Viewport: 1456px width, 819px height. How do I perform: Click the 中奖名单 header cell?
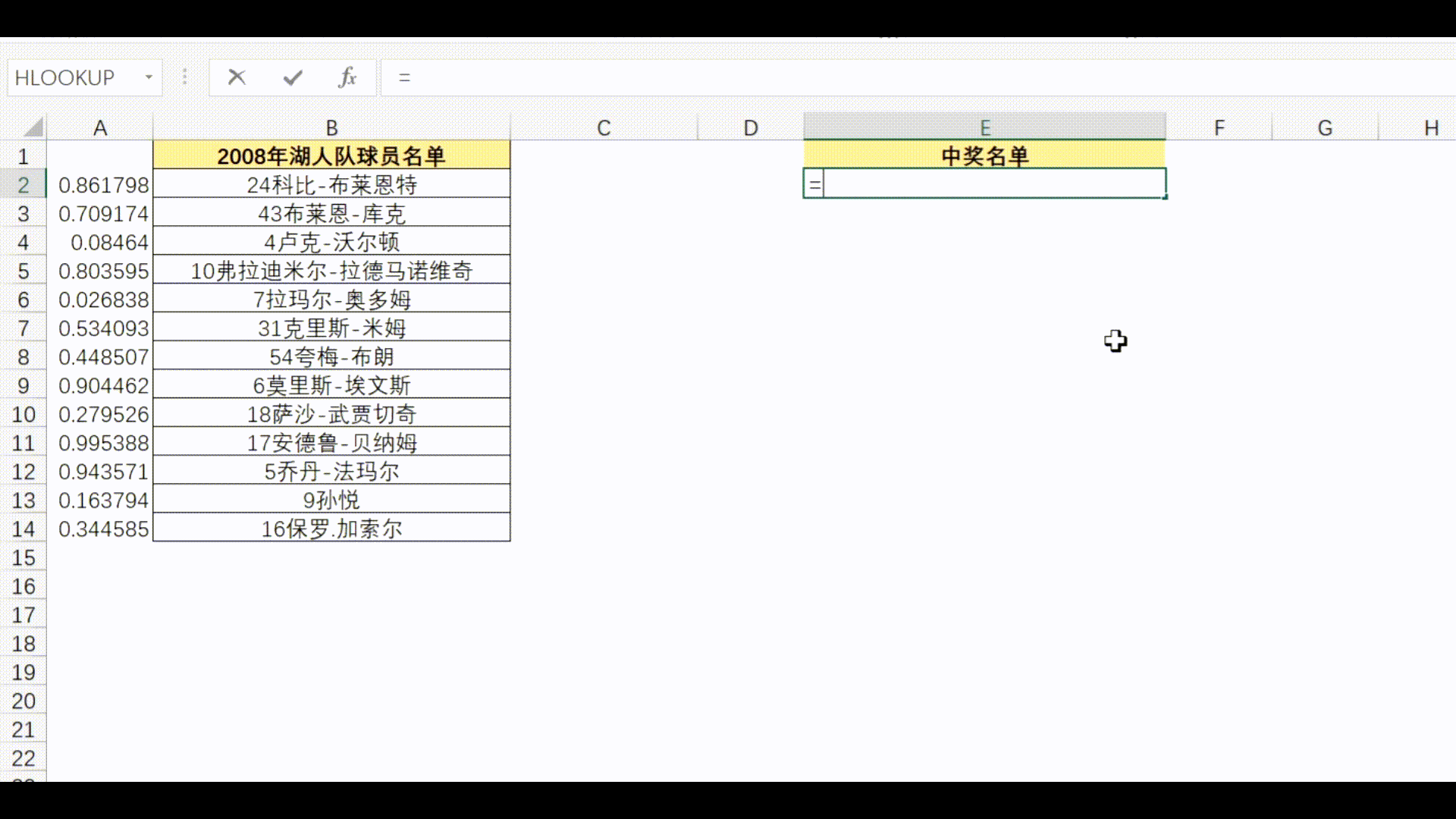coord(984,155)
